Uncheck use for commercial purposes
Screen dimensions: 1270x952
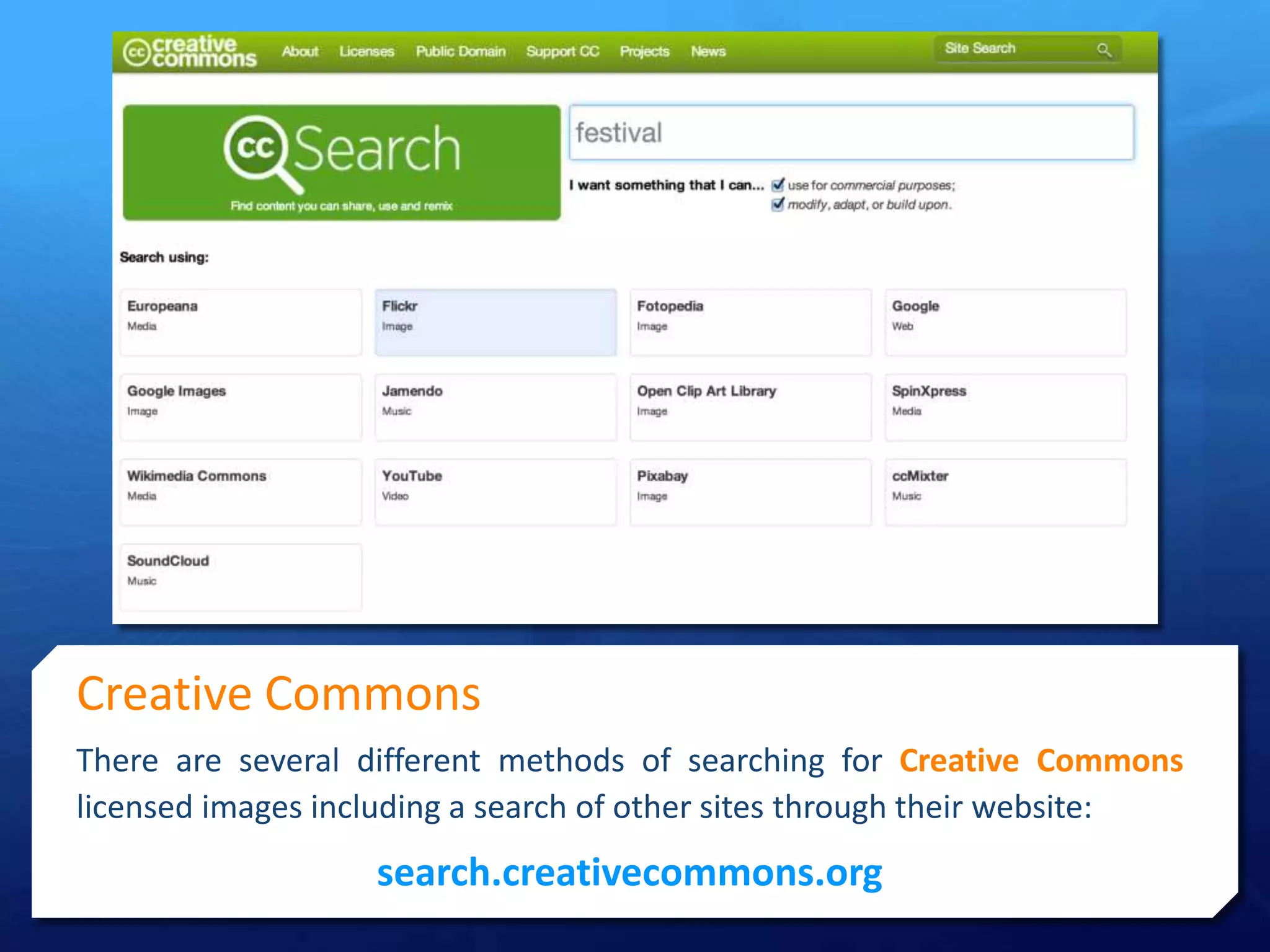tap(778, 185)
